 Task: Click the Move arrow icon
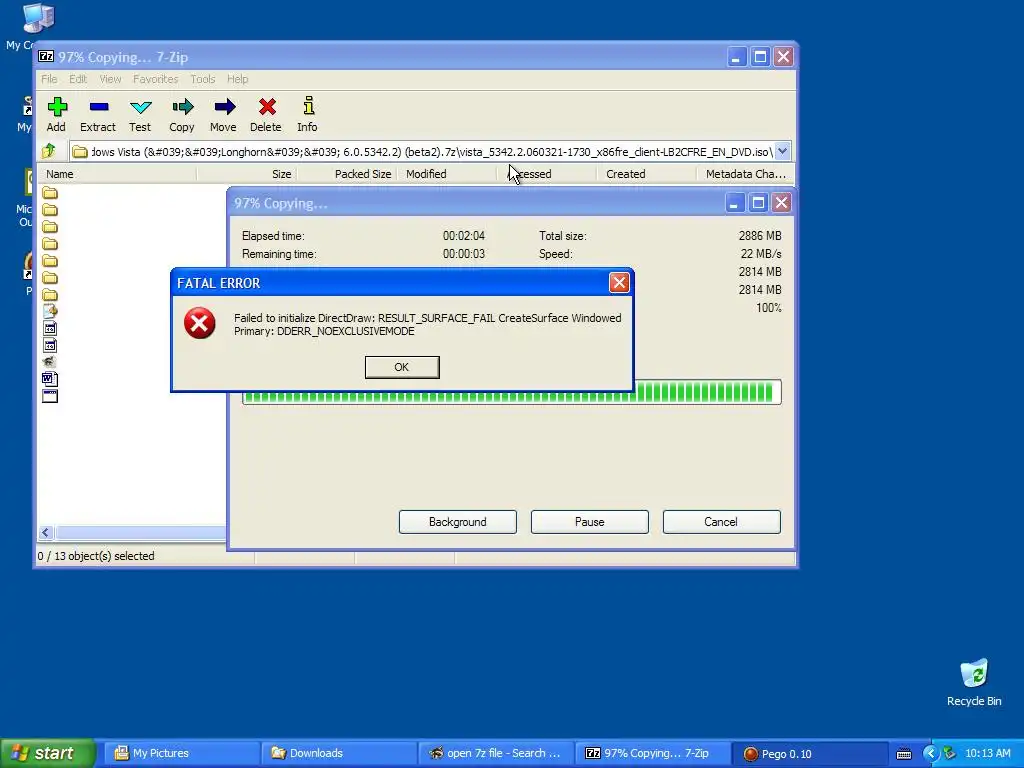(x=224, y=106)
